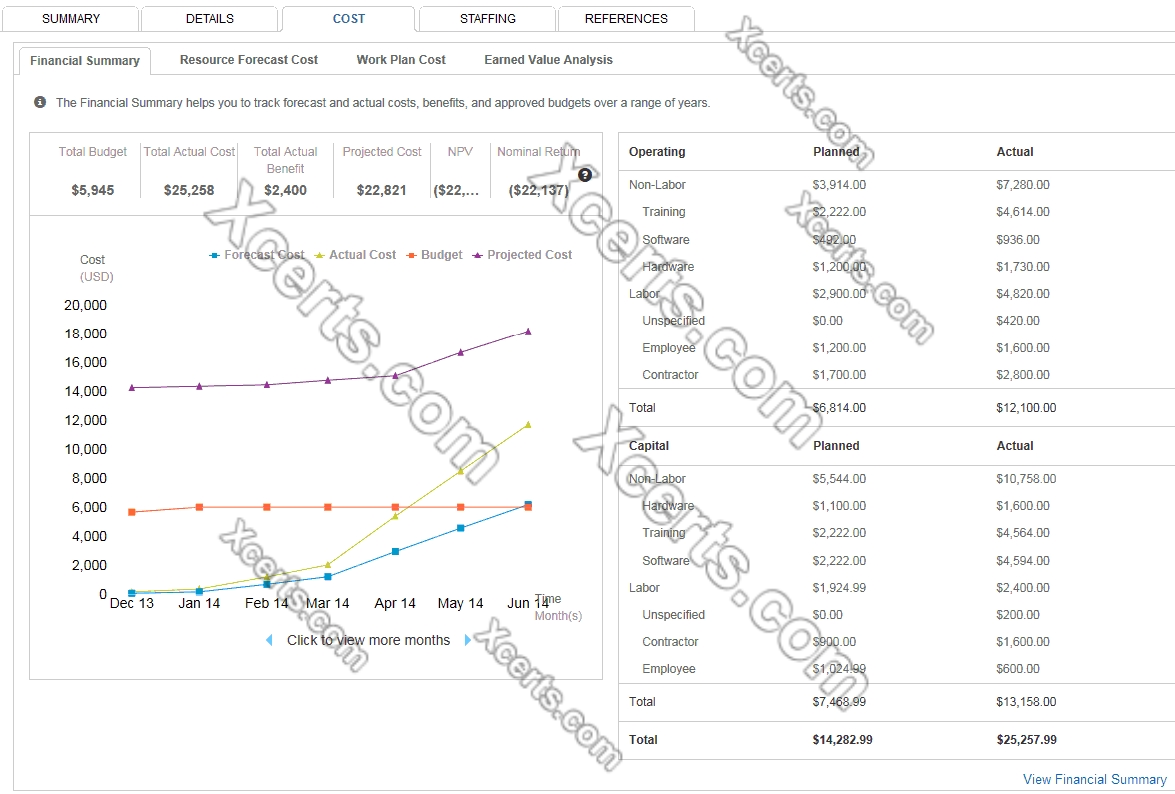Screen dimensions: 1175x794
Task: Click the 'Click to view more months' text
Action: (369, 640)
